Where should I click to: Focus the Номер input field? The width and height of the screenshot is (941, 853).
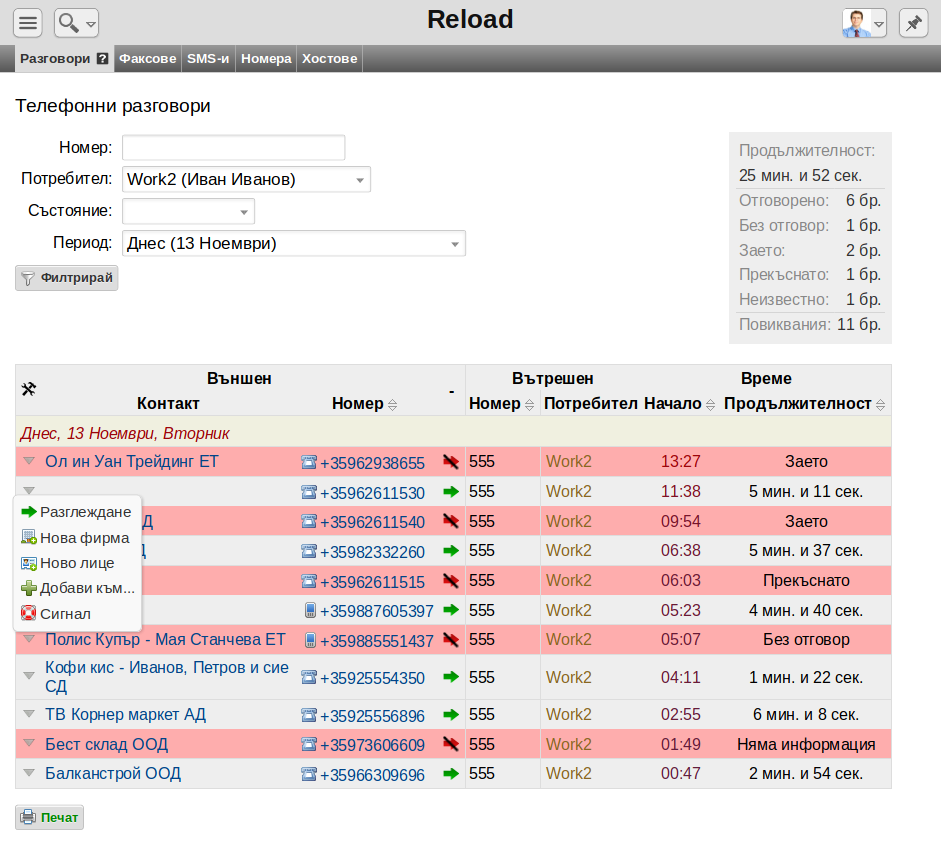tap(233, 148)
